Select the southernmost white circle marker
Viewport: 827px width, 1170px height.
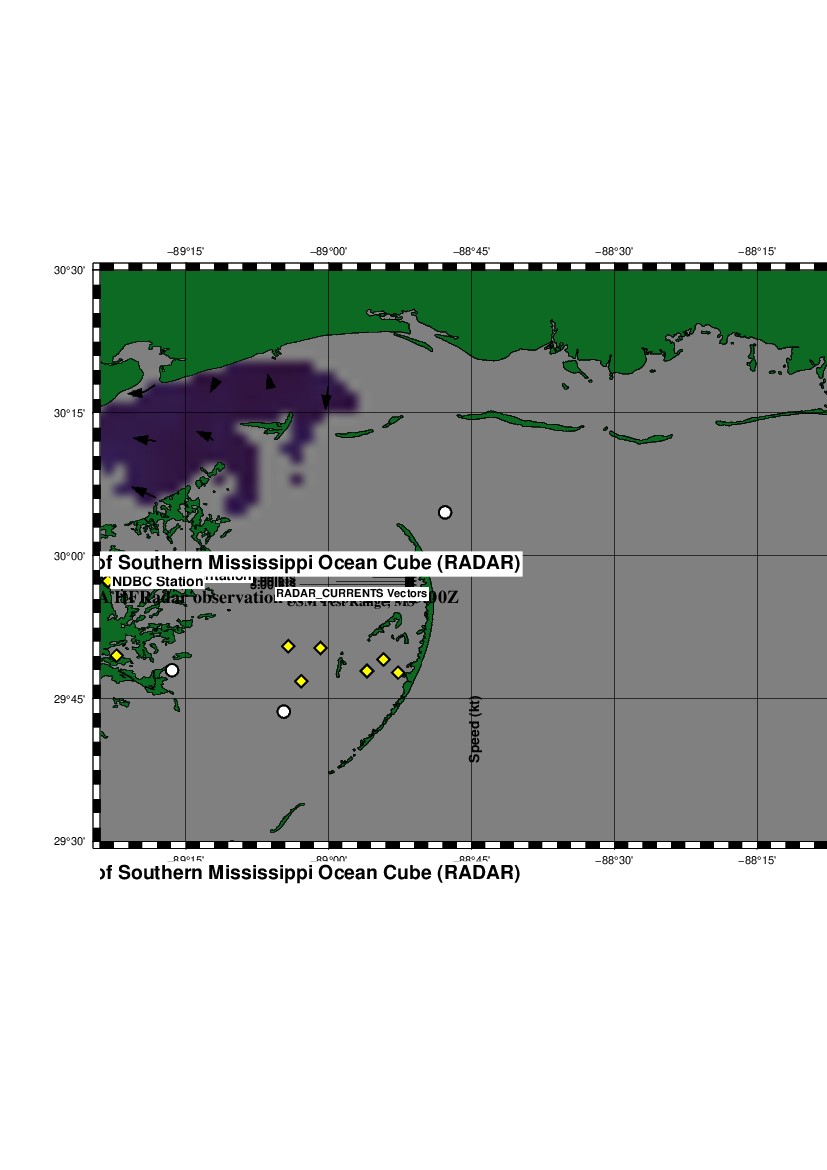pyautogui.click(x=284, y=712)
